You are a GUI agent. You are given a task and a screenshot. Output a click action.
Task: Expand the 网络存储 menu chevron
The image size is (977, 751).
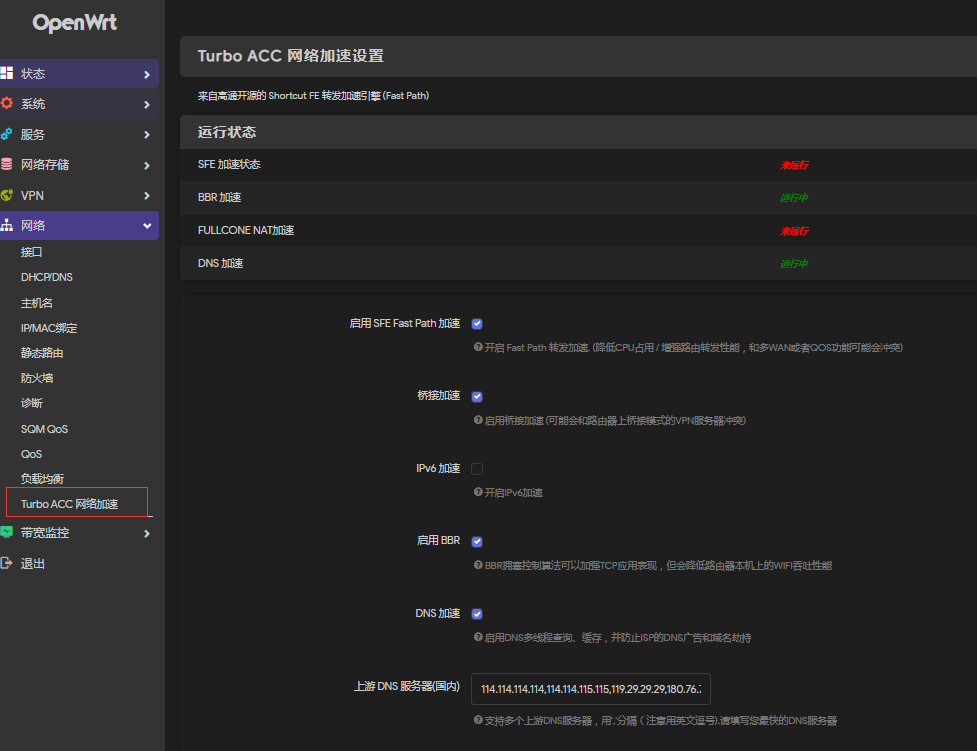click(147, 165)
